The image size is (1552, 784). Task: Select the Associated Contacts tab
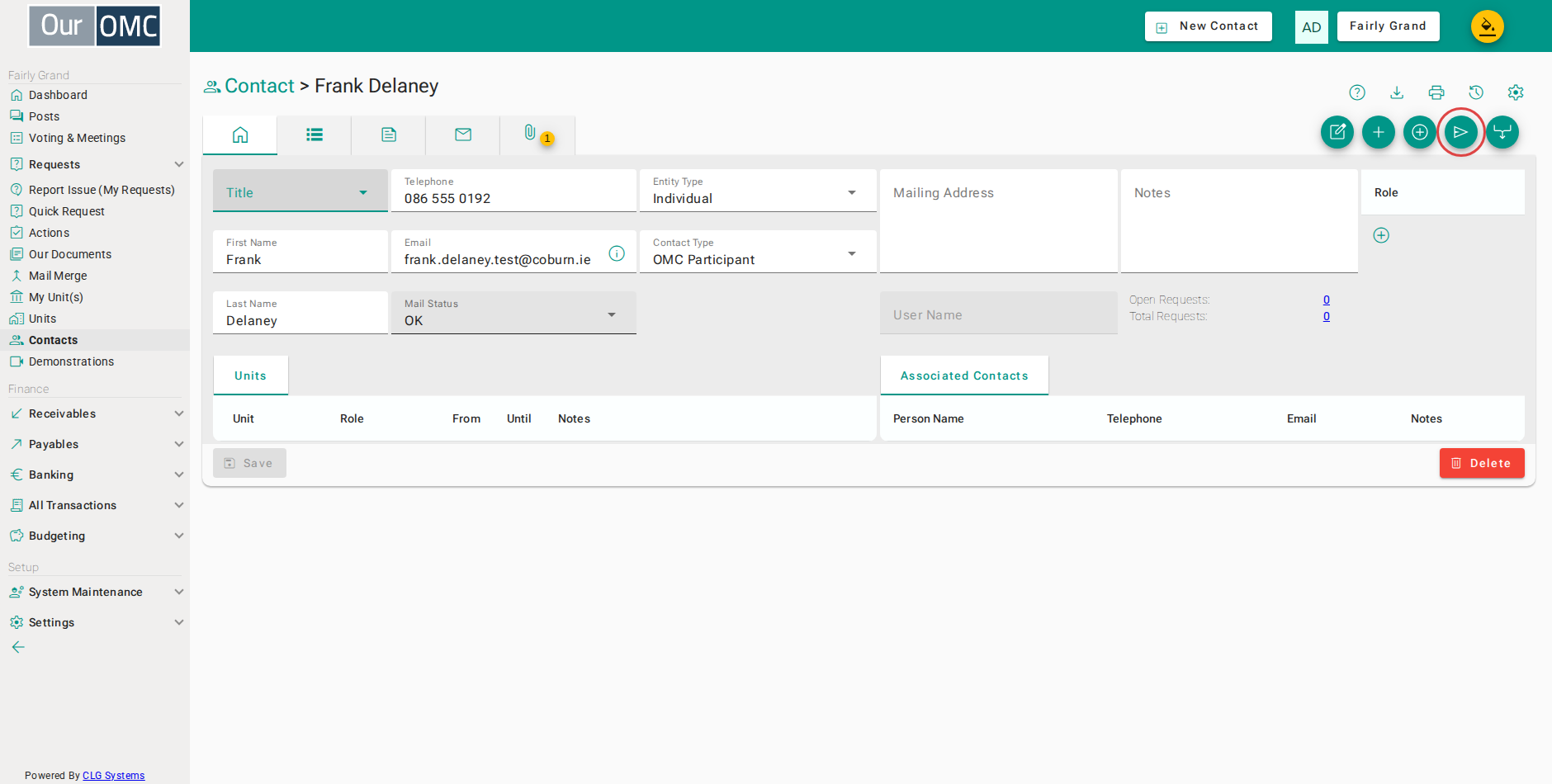pos(964,375)
